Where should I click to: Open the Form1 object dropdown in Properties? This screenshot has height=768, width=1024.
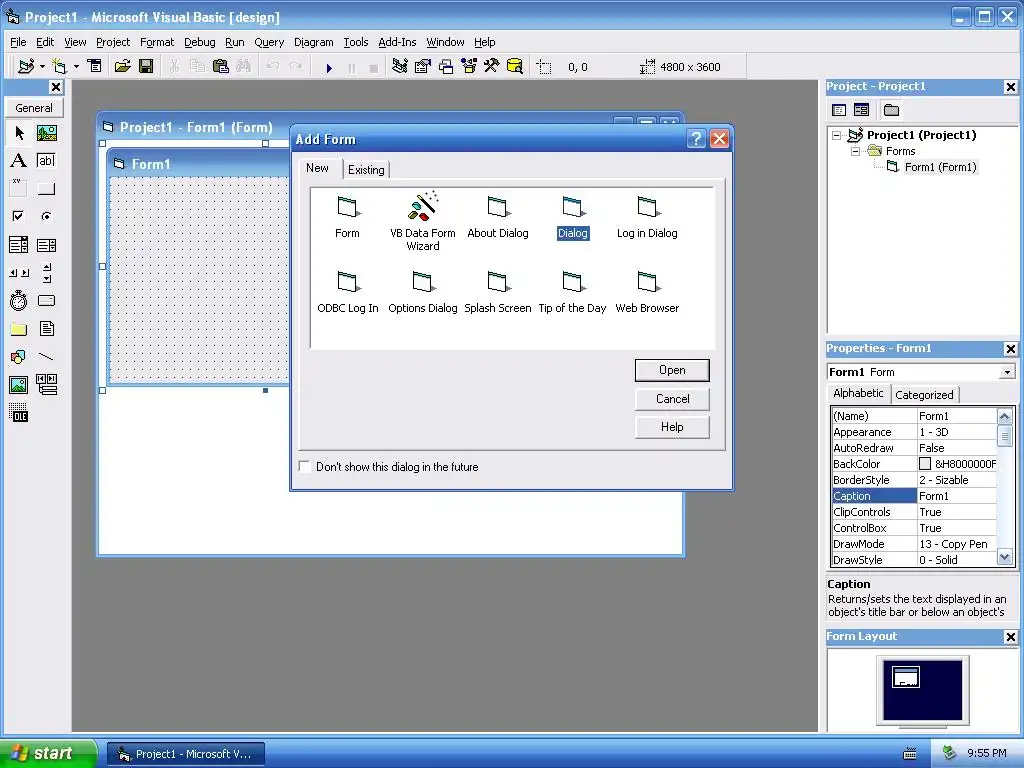click(1007, 372)
